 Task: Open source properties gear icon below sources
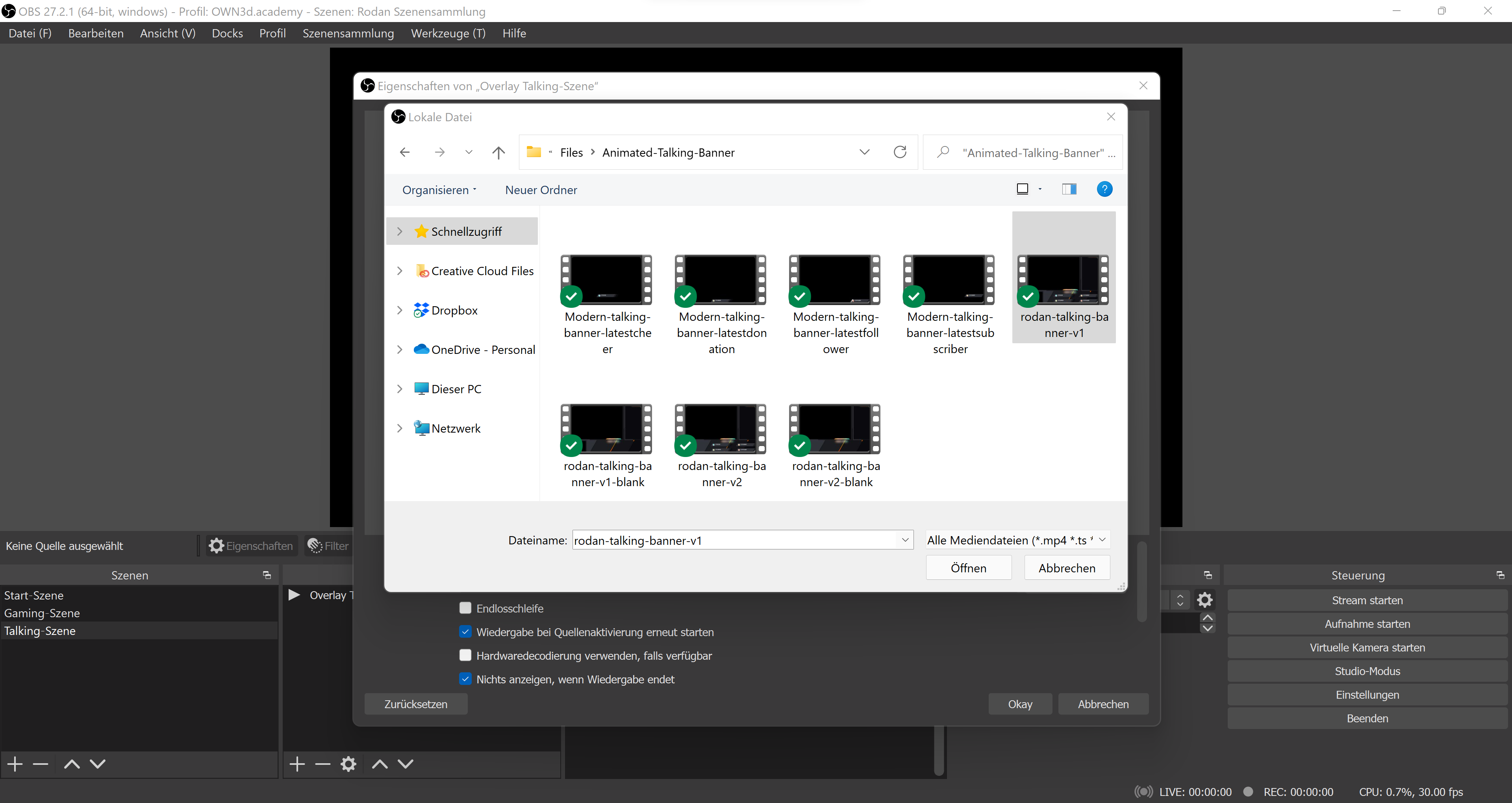coord(348,764)
